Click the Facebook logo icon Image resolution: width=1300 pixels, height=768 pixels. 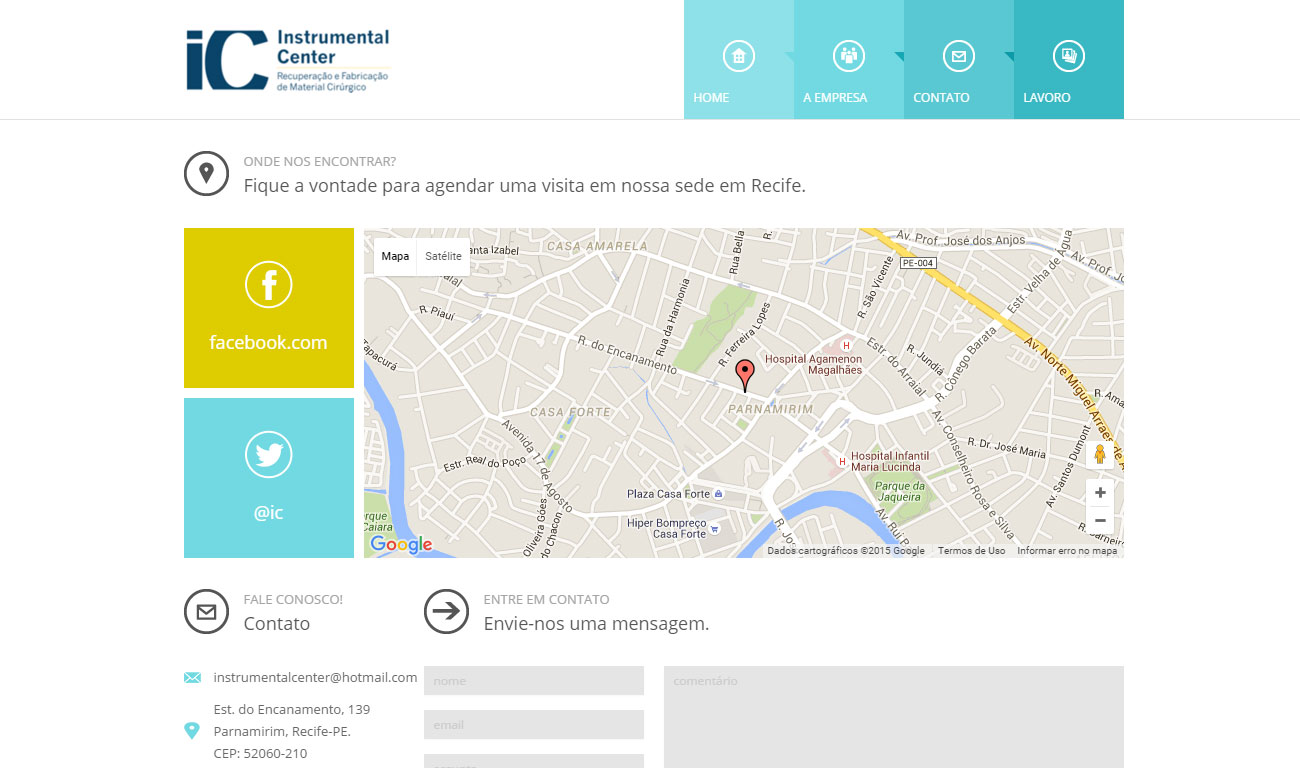[x=268, y=285]
